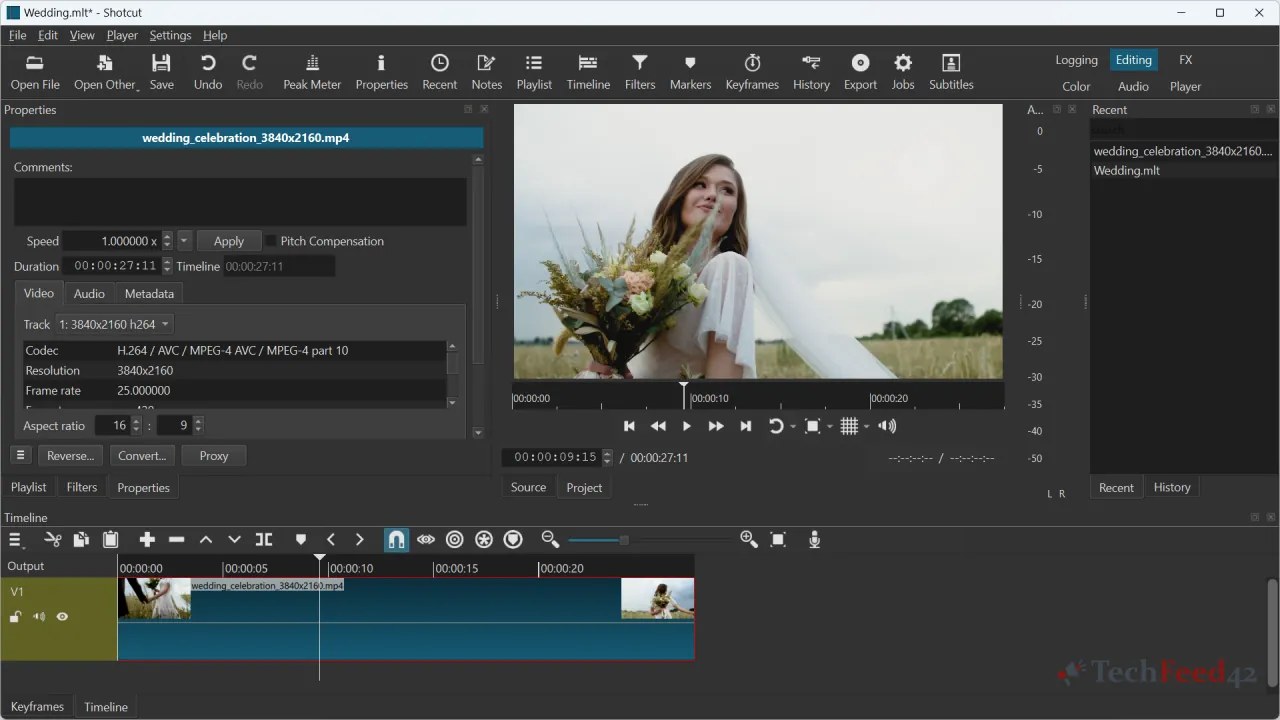Click the Proxy button

(x=214, y=455)
